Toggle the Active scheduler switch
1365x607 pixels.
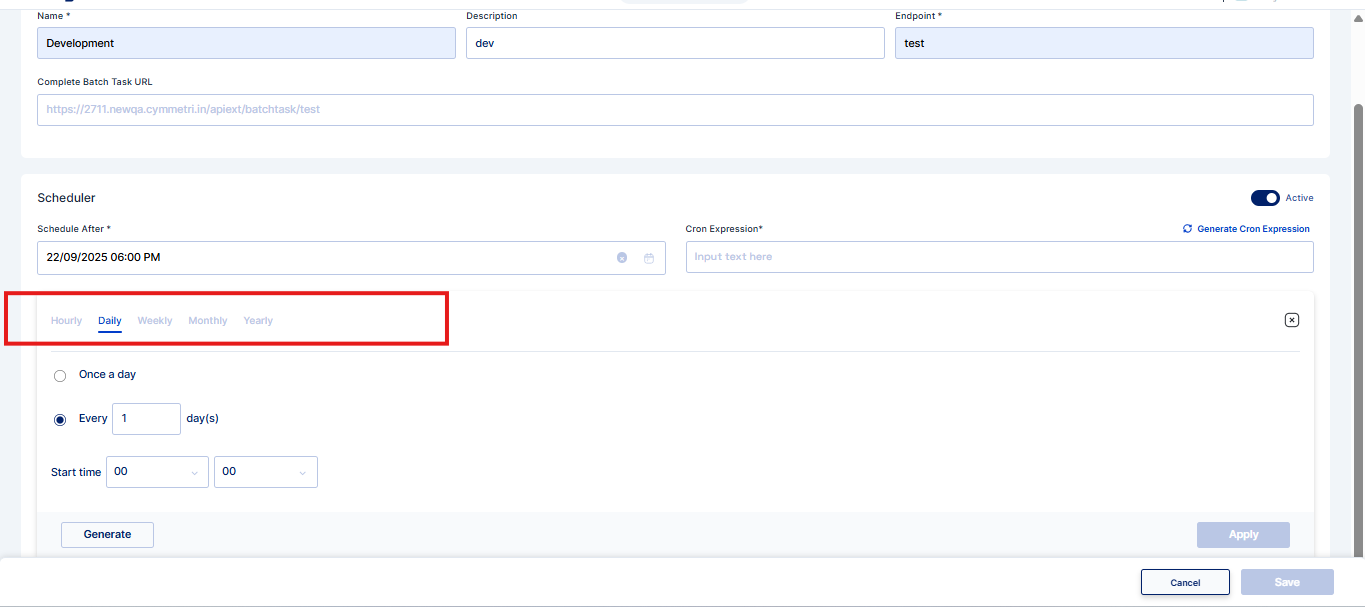tap(1265, 198)
